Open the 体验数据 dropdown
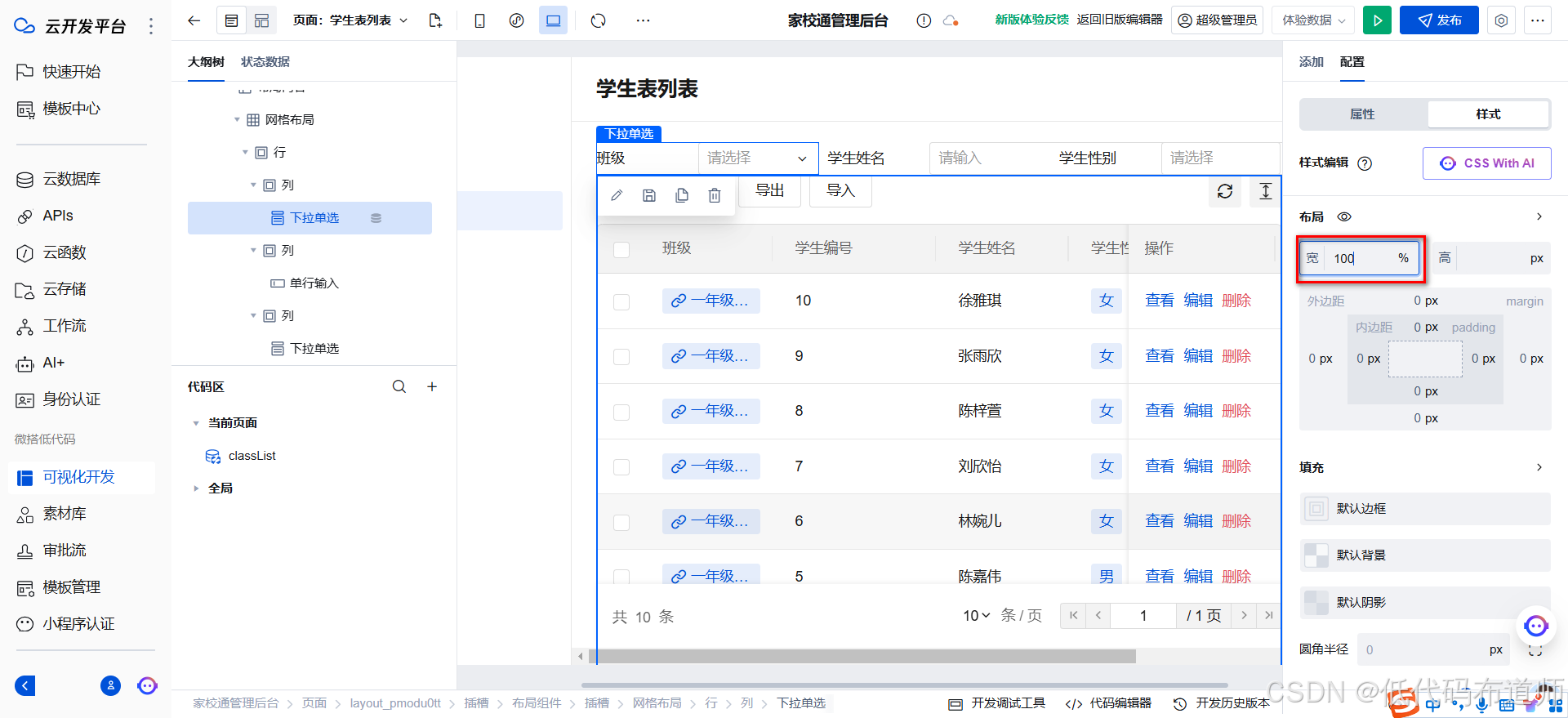This screenshot has width=1568, height=718. (1313, 20)
